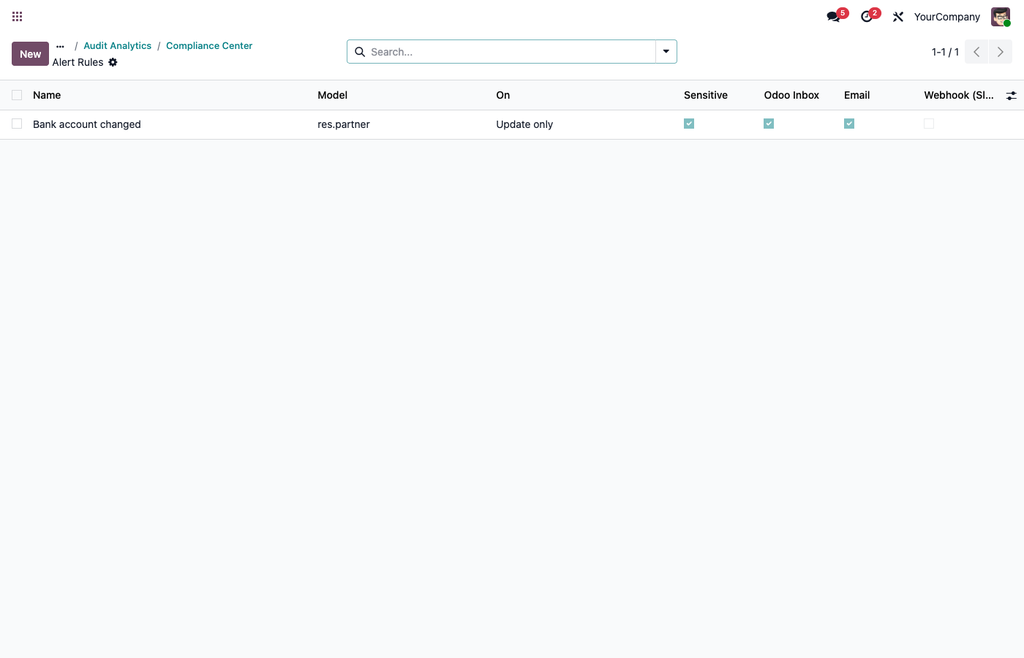Open the Bank account changed rule
Image resolution: width=1024 pixels, height=658 pixels.
[x=87, y=124]
